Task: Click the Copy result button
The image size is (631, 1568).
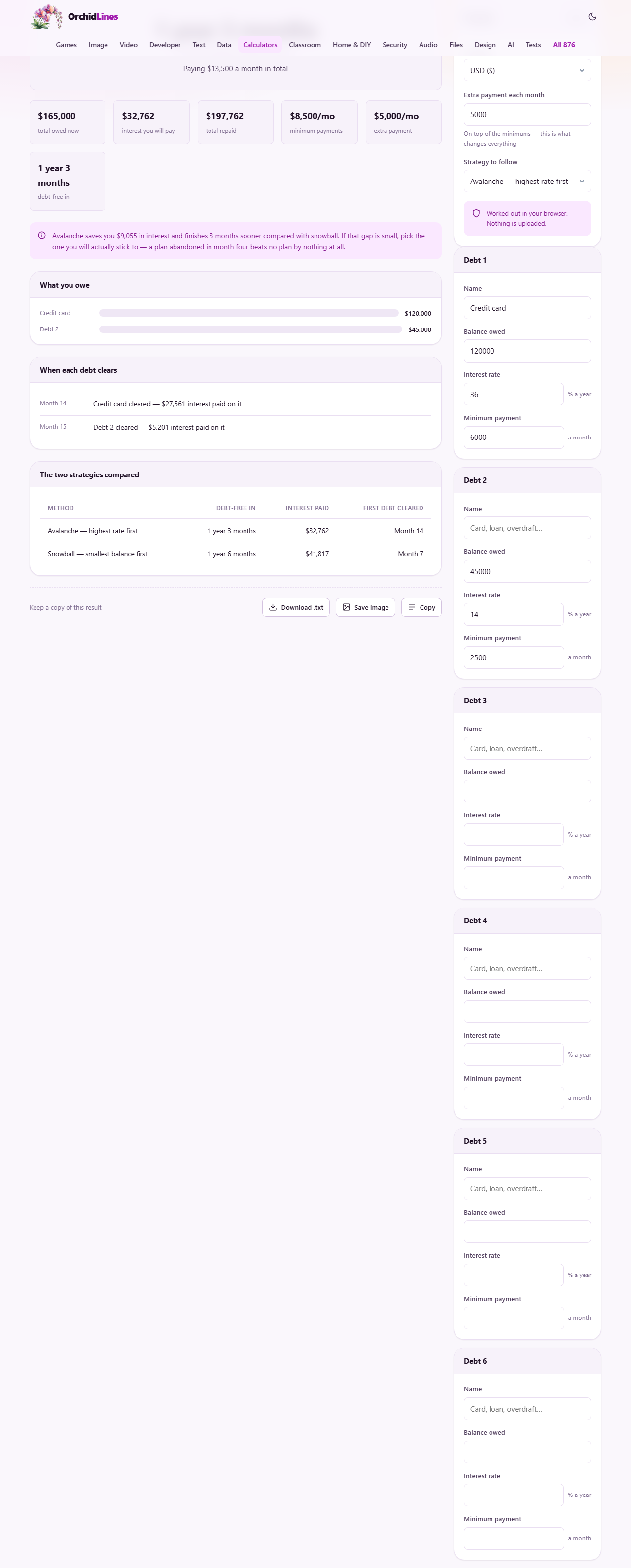Action: (x=421, y=607)
